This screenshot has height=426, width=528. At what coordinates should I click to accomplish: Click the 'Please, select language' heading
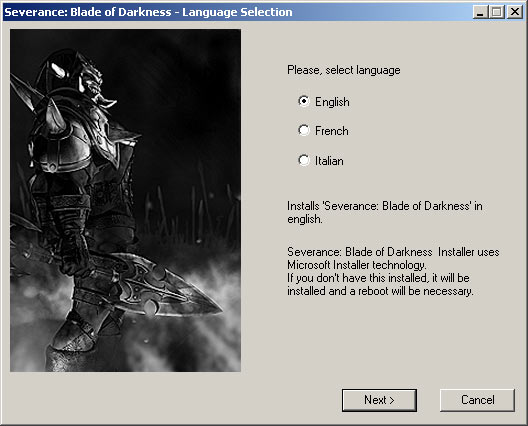(344, 70)
